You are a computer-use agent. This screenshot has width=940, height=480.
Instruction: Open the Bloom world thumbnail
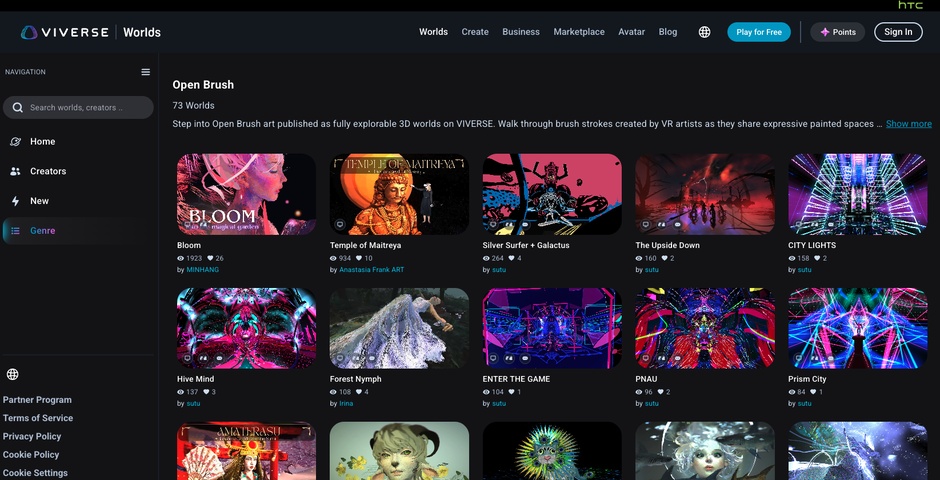pyautogui.click(x=246, y=194)
